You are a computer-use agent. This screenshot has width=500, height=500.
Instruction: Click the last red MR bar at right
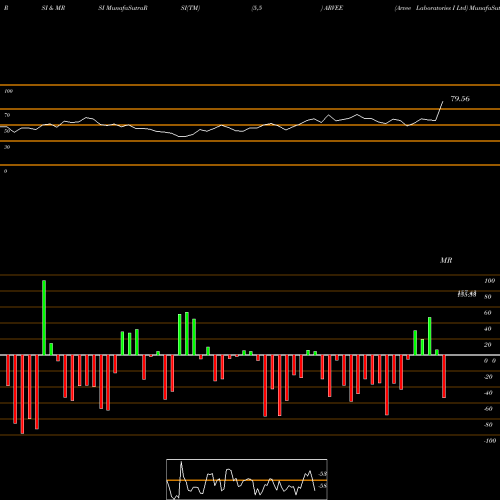444,376
